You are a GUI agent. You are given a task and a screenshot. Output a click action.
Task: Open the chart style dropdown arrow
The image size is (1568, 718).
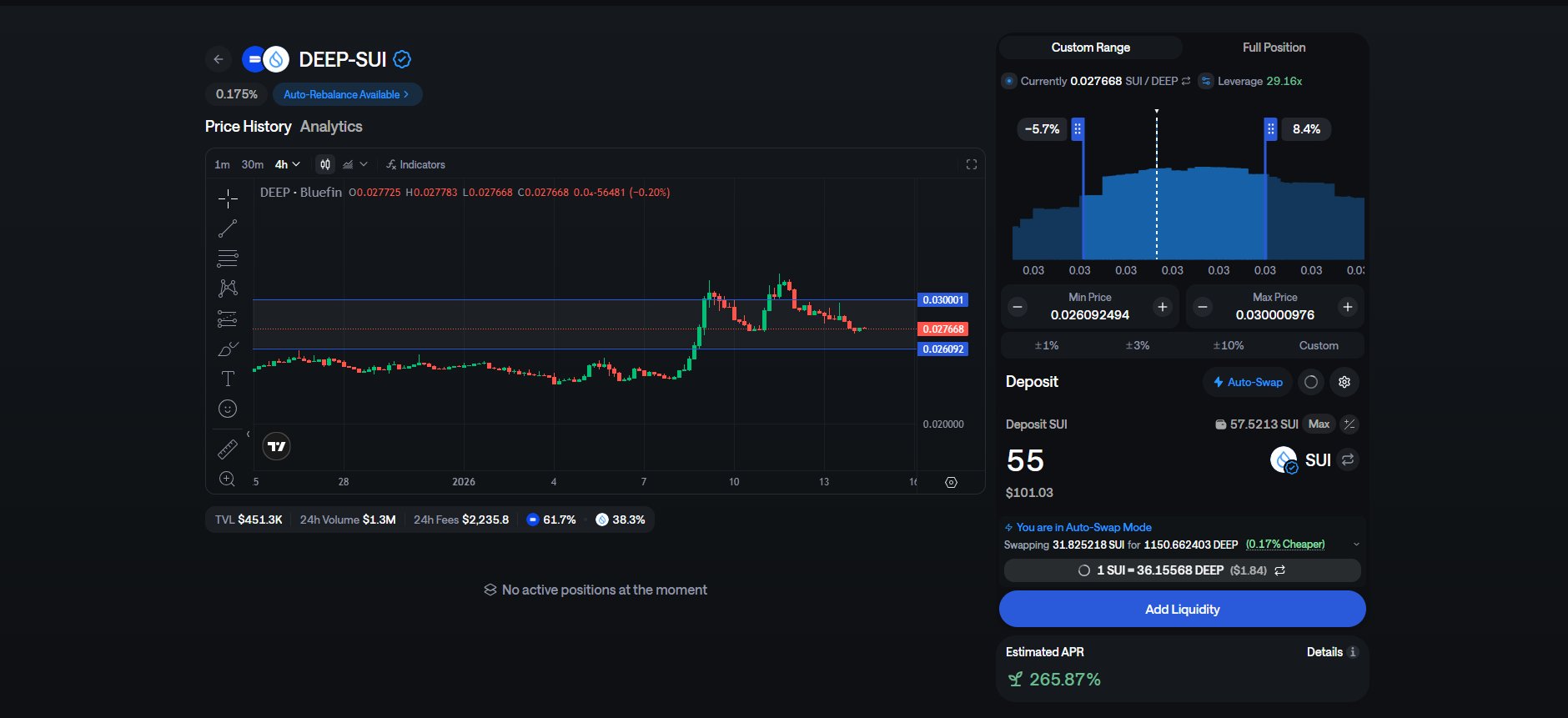point(364,164)
